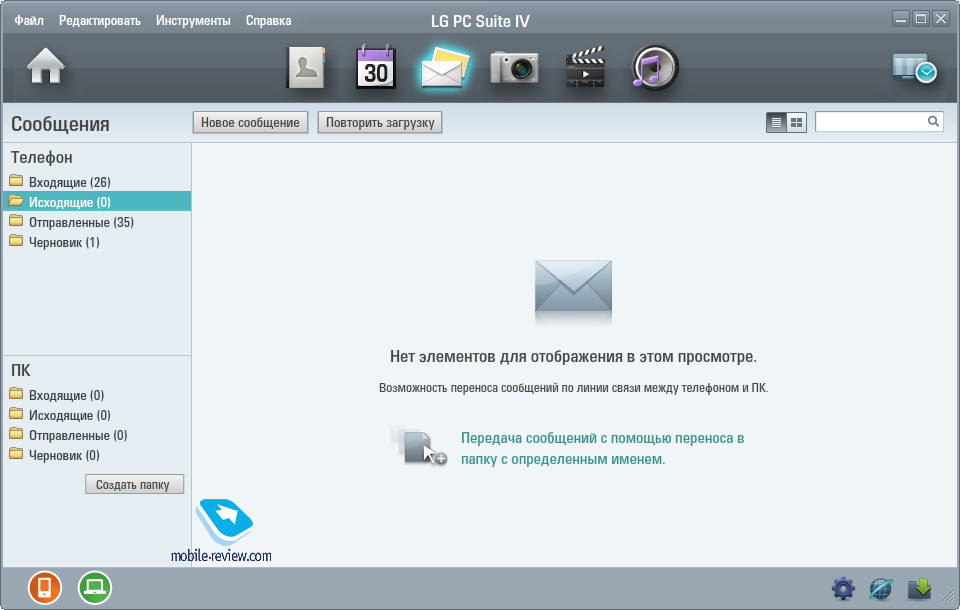Open phone folder Черновик (1)

pyautogui.click(x=97, y=243)
